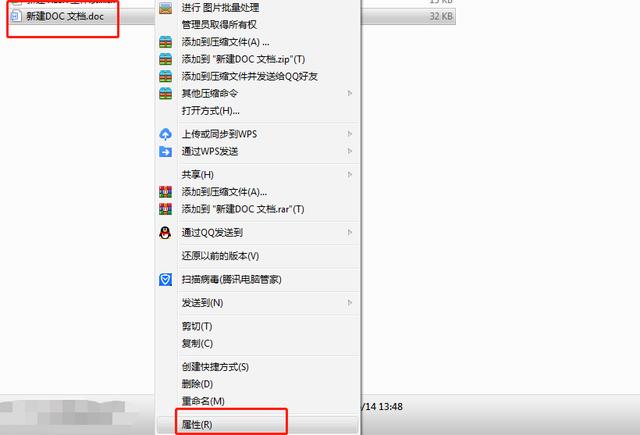This screenshot has width=640, height=435.
Task: Click the image batch processing icon
Action: point(165,8)
